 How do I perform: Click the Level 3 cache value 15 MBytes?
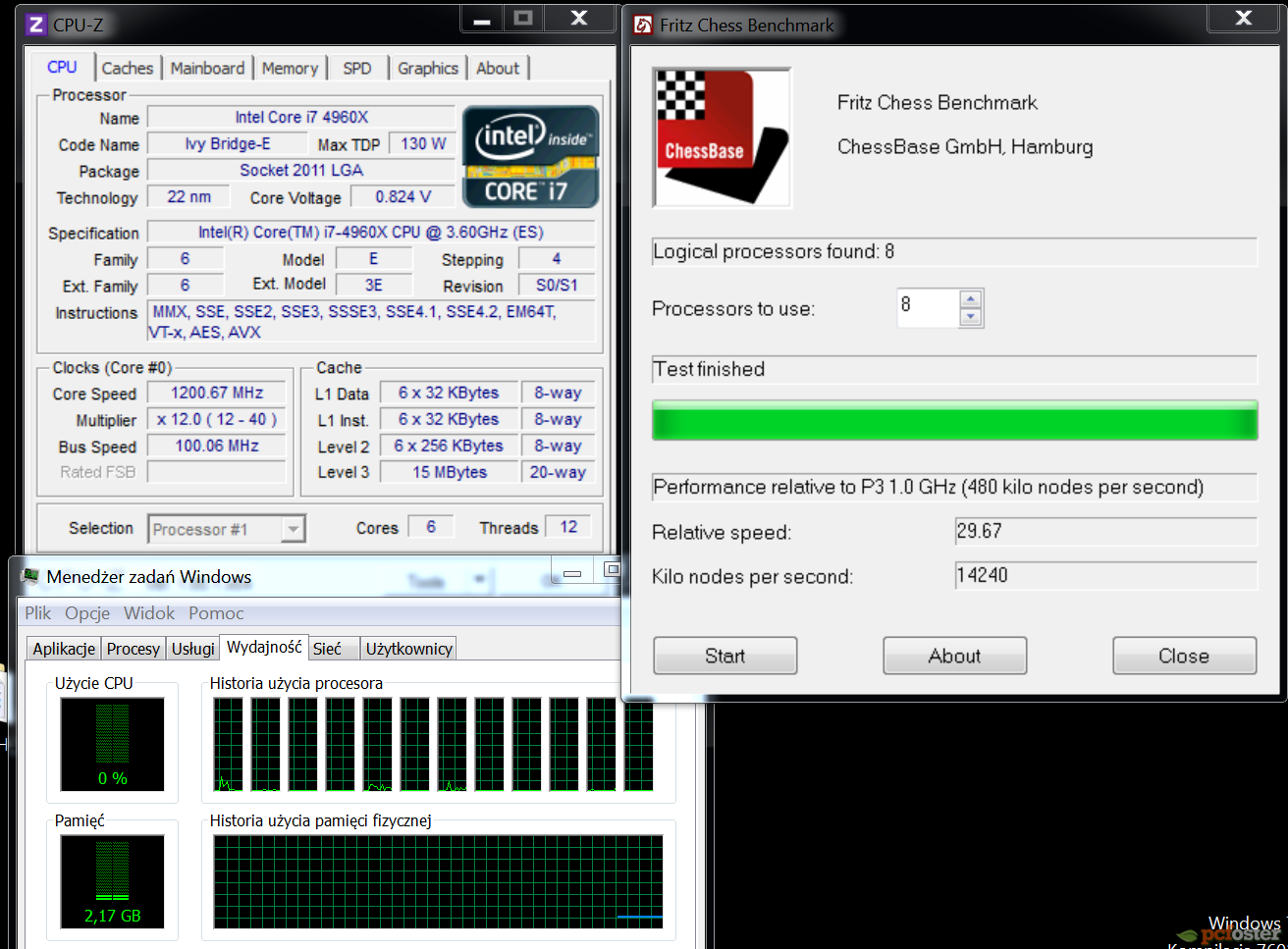pyautogui.click(x=449, y=472)
